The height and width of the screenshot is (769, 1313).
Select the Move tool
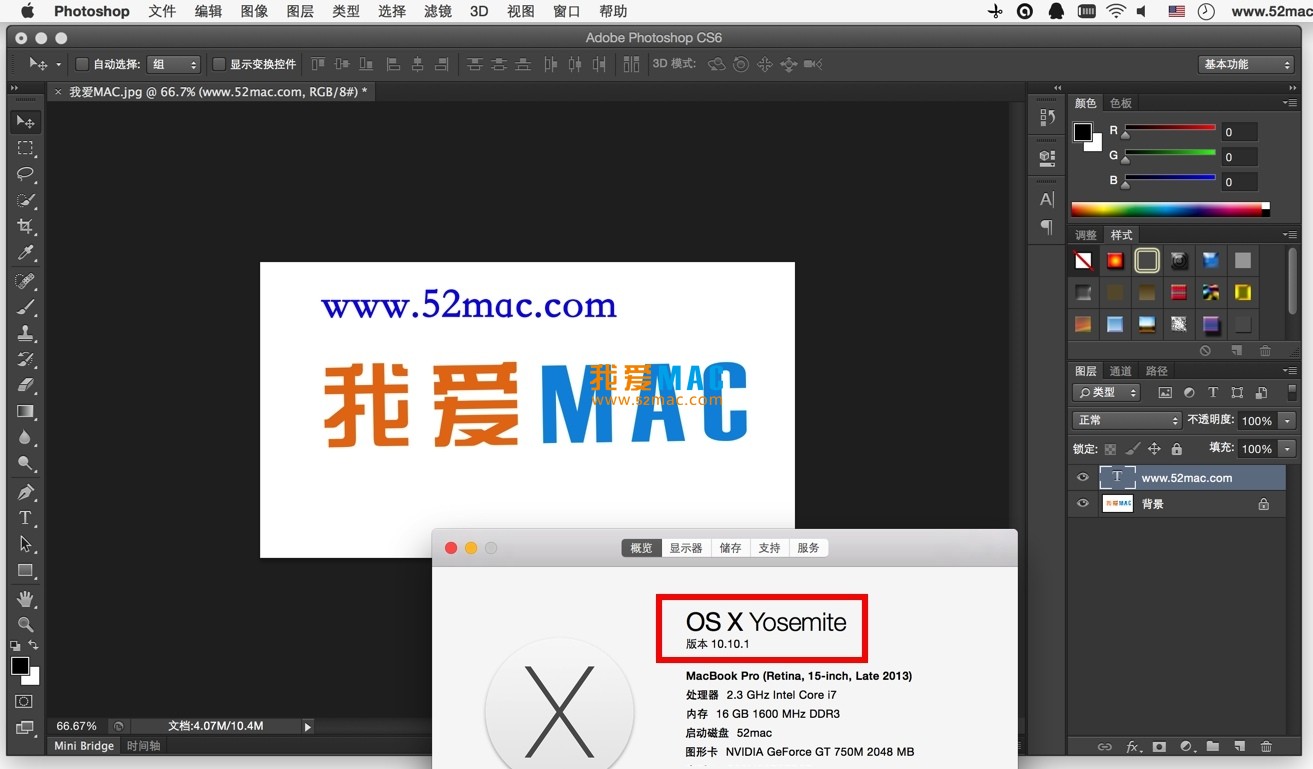(x=25, y=121)
